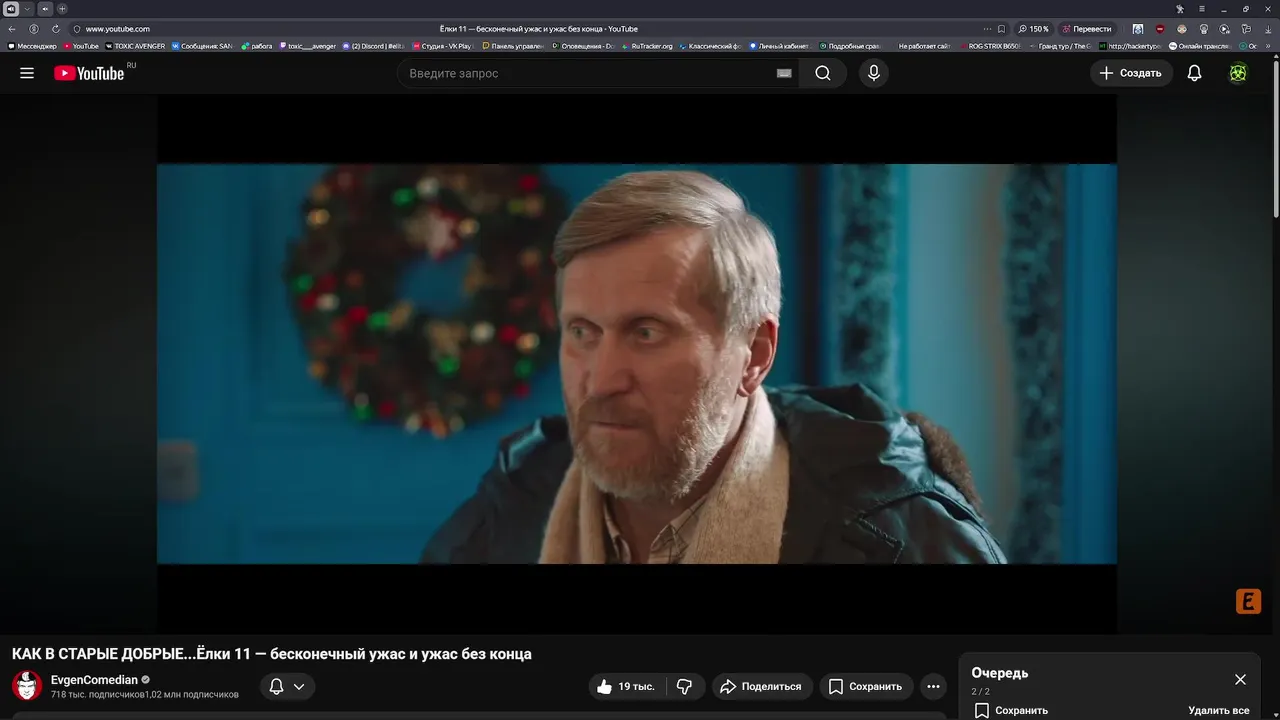Open browser downloads arrow icon
Image resolution: width=1280 pixels, height=720 pixels.
(x=1268, y=29)
